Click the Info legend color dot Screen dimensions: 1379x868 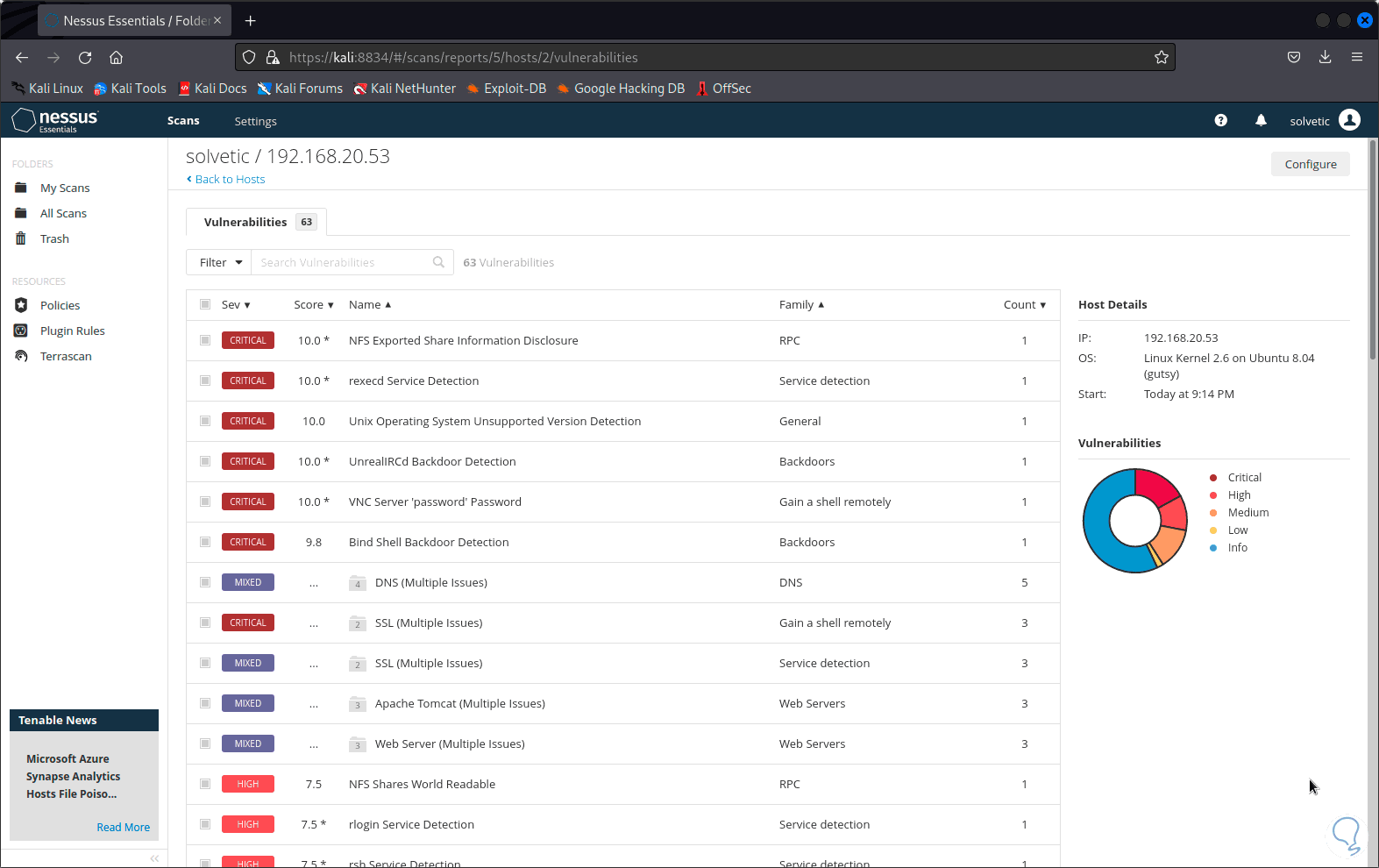1213,548
